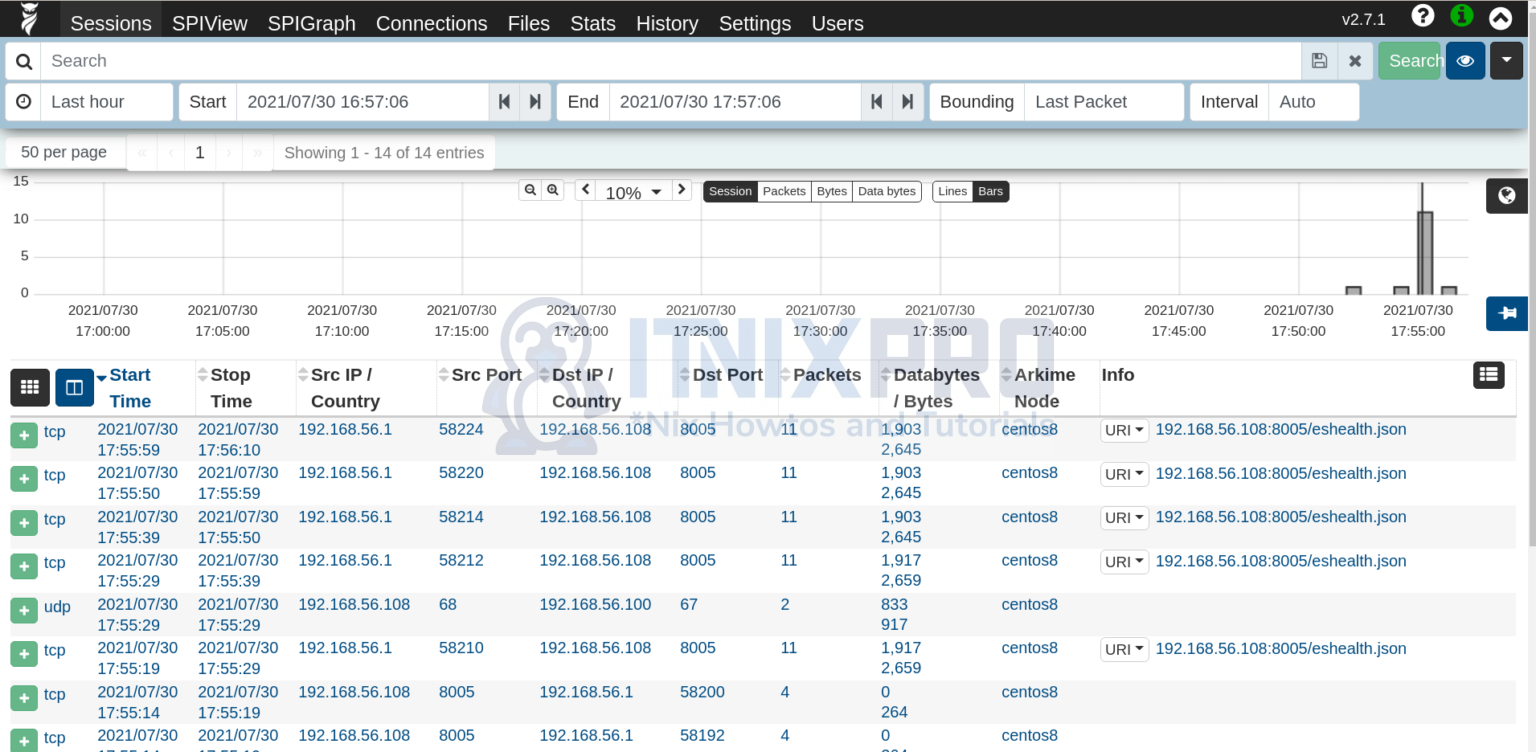1536x752 pixels.
Task: Expand the udp session row
Action: [x=24, y=610]
